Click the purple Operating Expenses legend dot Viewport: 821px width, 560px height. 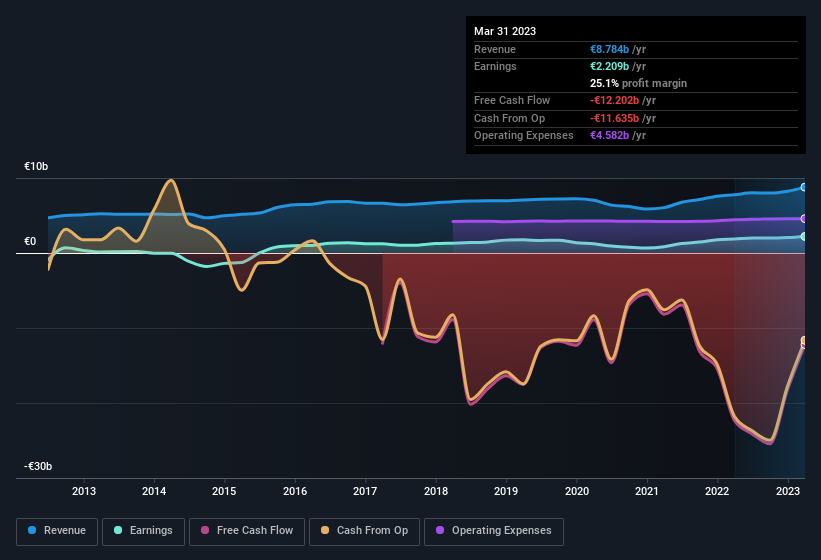coord(440,530)
